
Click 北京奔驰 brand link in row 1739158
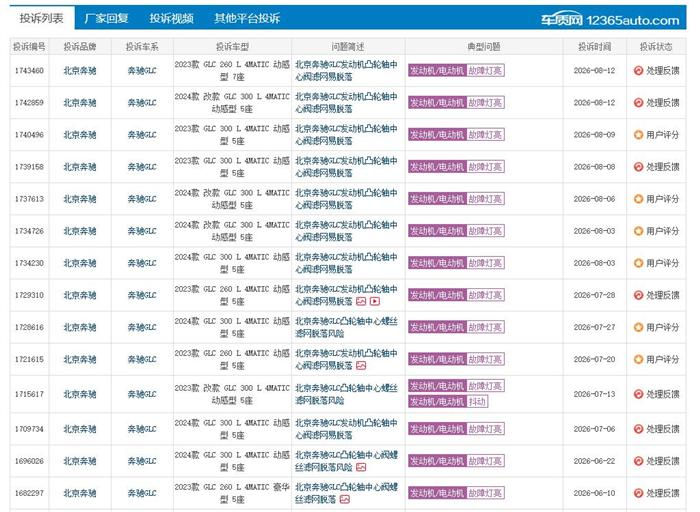pyautogui.click(x=79, y=167)
